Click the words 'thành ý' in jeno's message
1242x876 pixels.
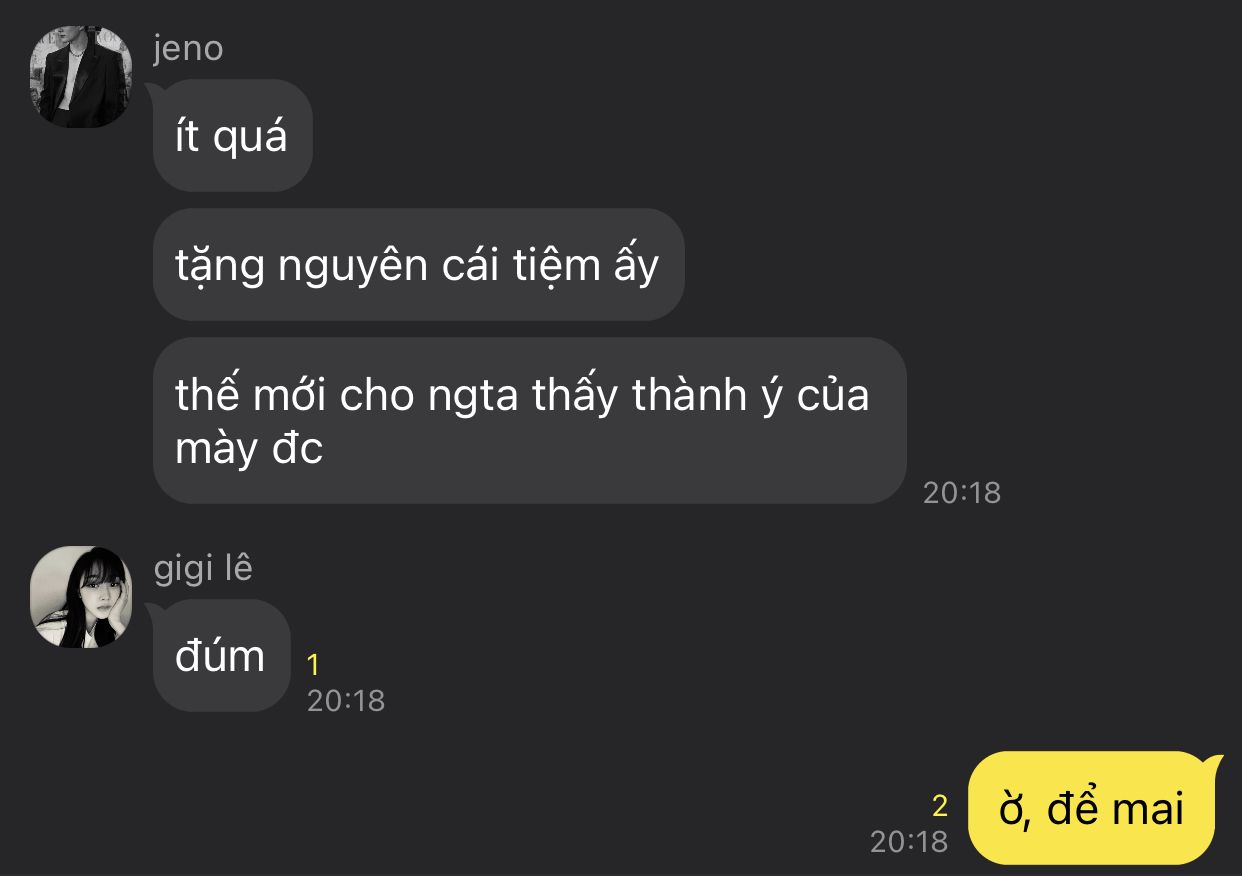tap(708, 396)
